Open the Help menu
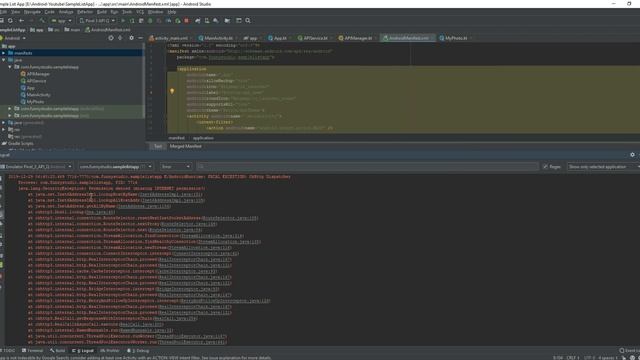The height and width of the screenshot is (360, 640). click(x=171, y=12)
